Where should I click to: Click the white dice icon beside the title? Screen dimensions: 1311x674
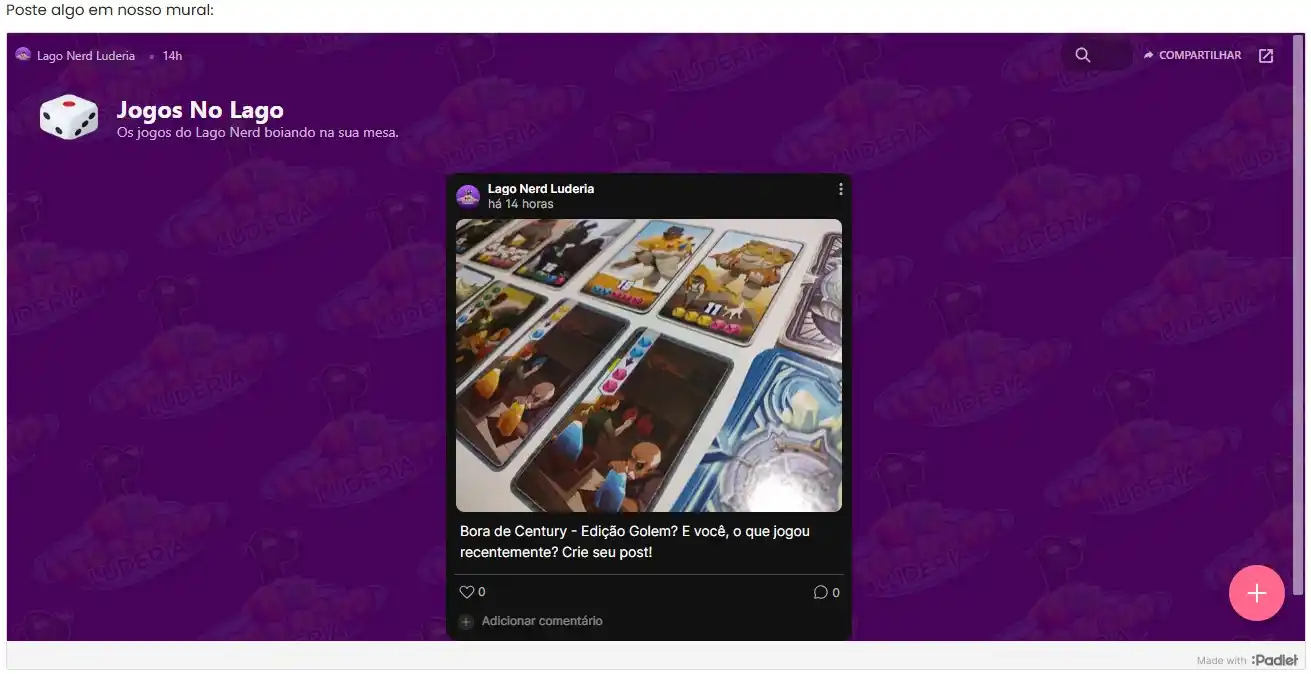(x=69, y=118)
